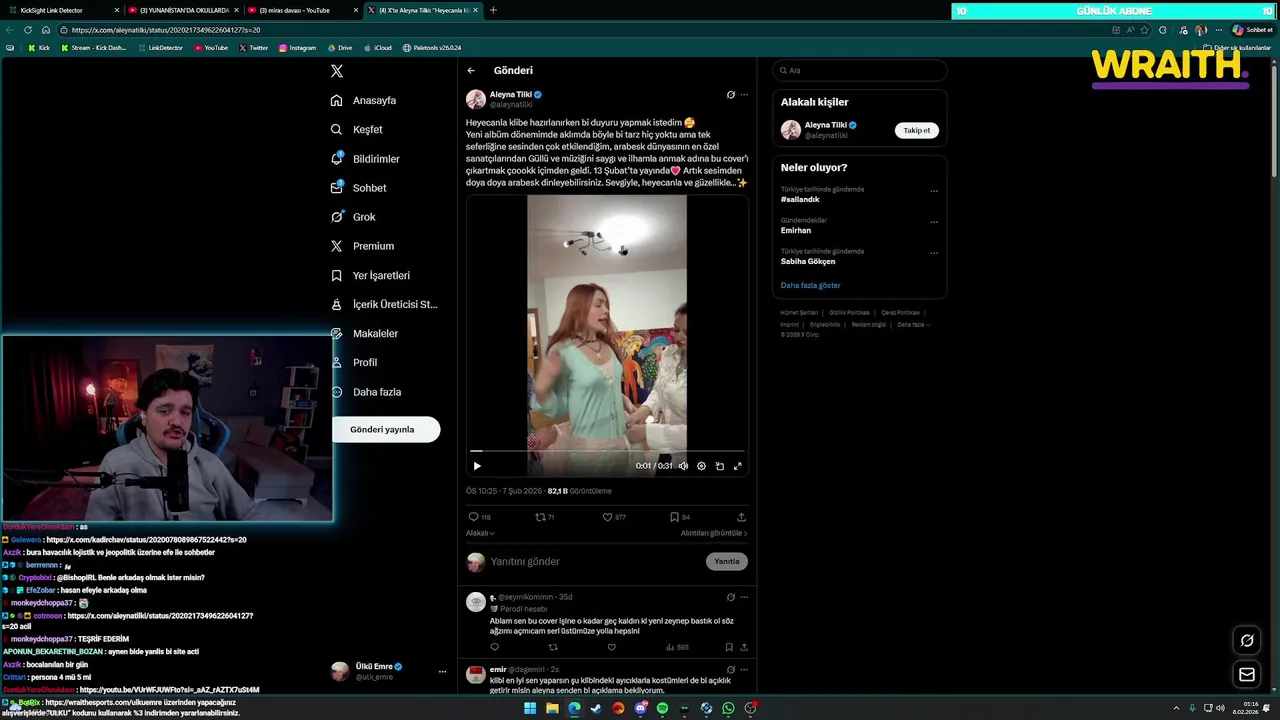Go to Anasayfa in X sidebar
Screen dimensions: 1280x720
pos(364,100)
